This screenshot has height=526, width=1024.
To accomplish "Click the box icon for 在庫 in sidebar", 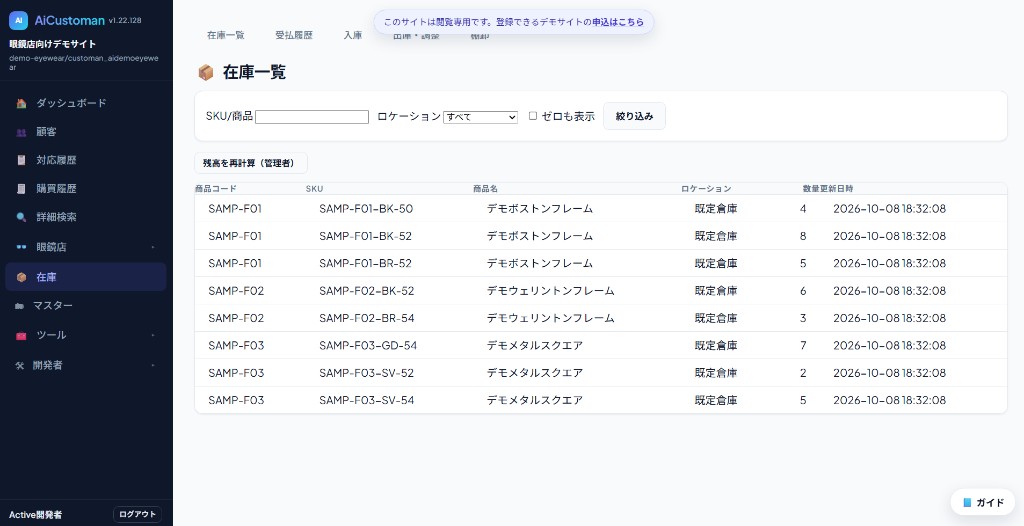I will pos(21,277).
